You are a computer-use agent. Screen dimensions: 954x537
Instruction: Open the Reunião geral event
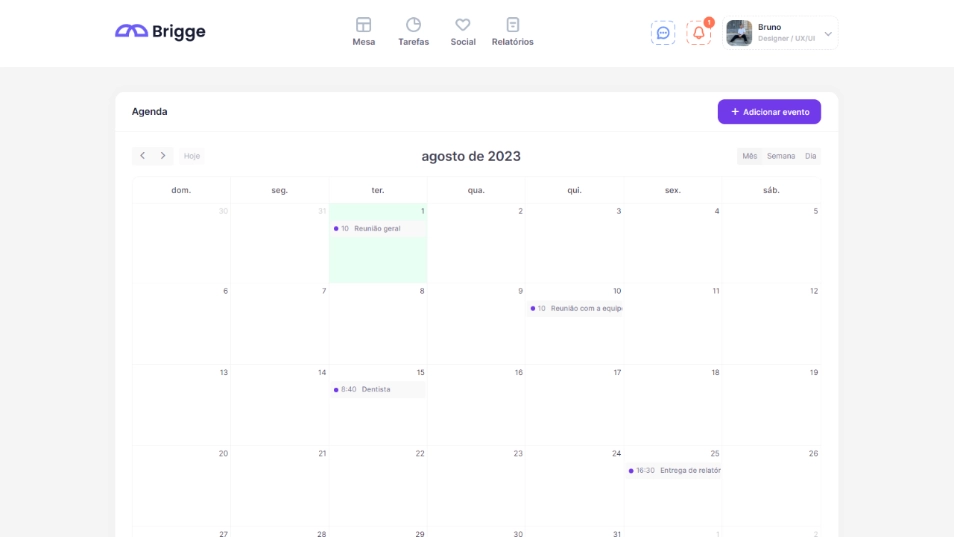377,229
